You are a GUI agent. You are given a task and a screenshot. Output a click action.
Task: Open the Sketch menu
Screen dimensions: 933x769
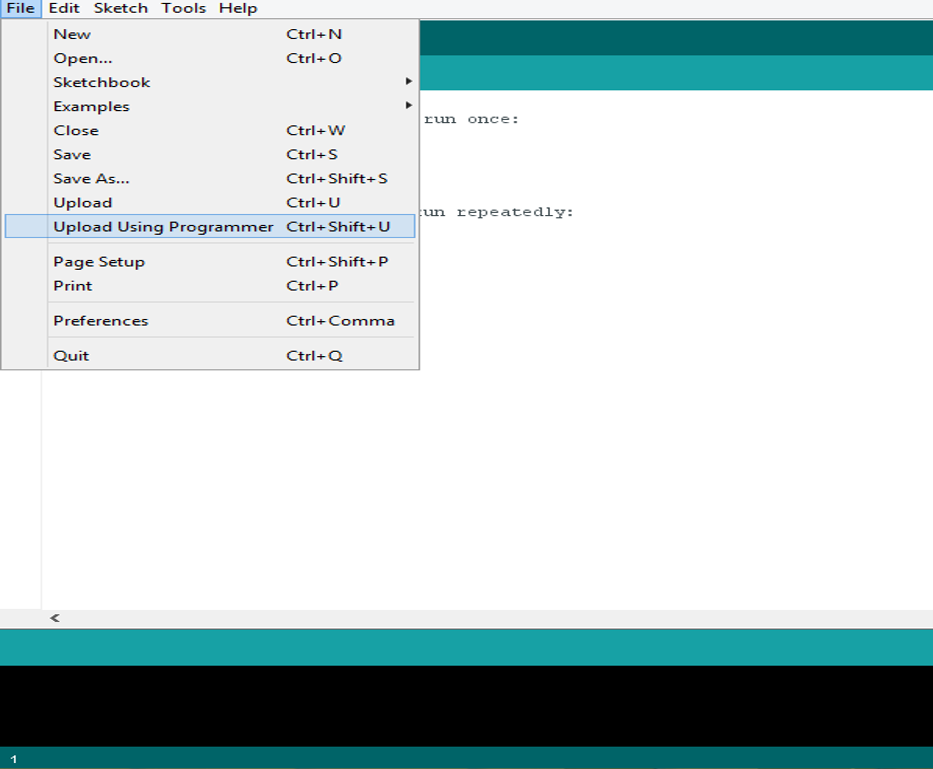120,8
